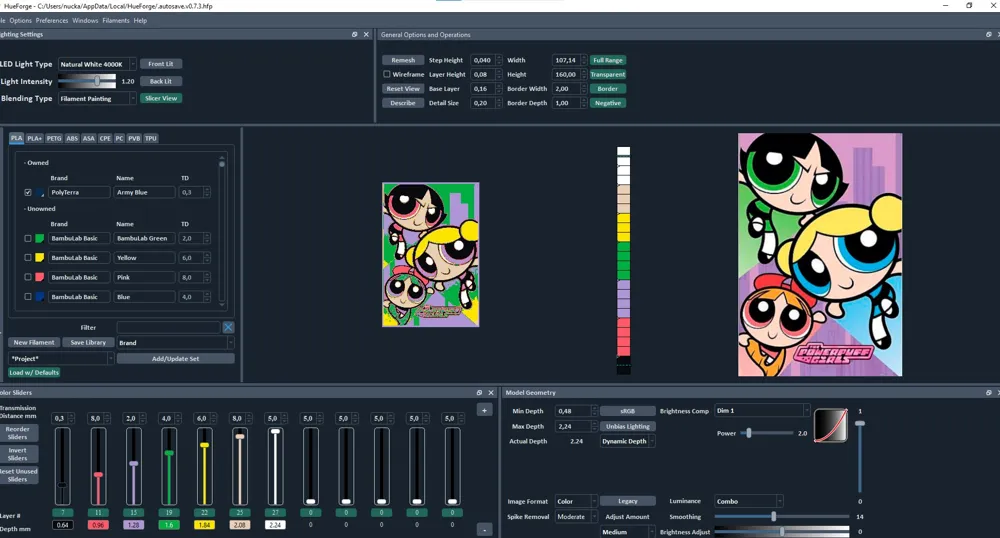Check the BambuLab Basic Pink filament checkbox

click(x=27, y=277)
